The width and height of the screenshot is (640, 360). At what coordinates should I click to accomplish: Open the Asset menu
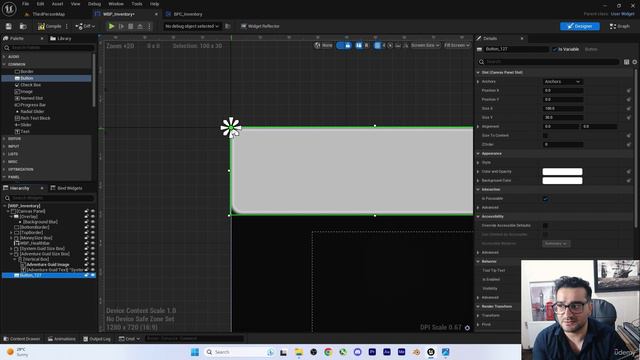coord(57,4)
